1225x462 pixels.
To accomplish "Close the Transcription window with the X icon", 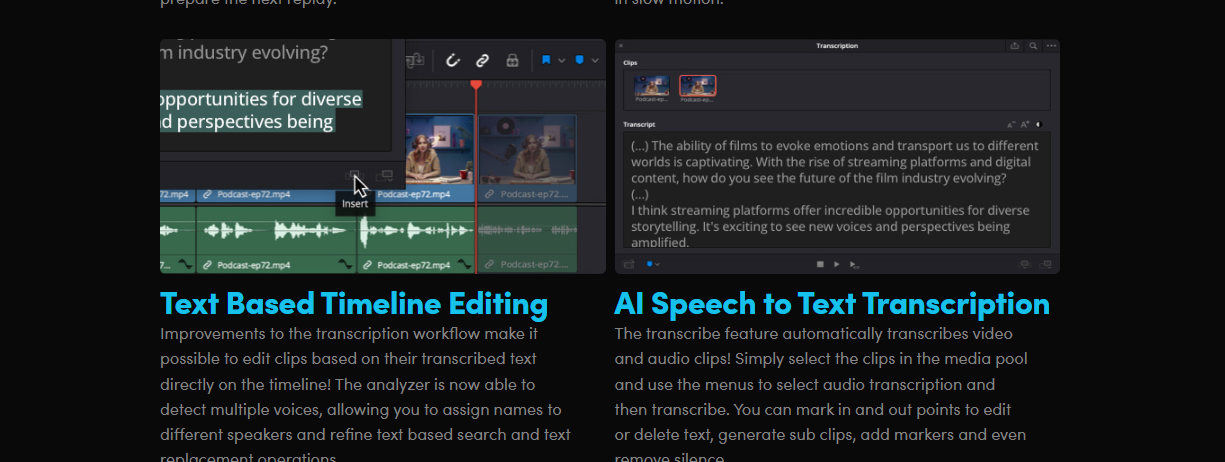I will tap(620, 46).
